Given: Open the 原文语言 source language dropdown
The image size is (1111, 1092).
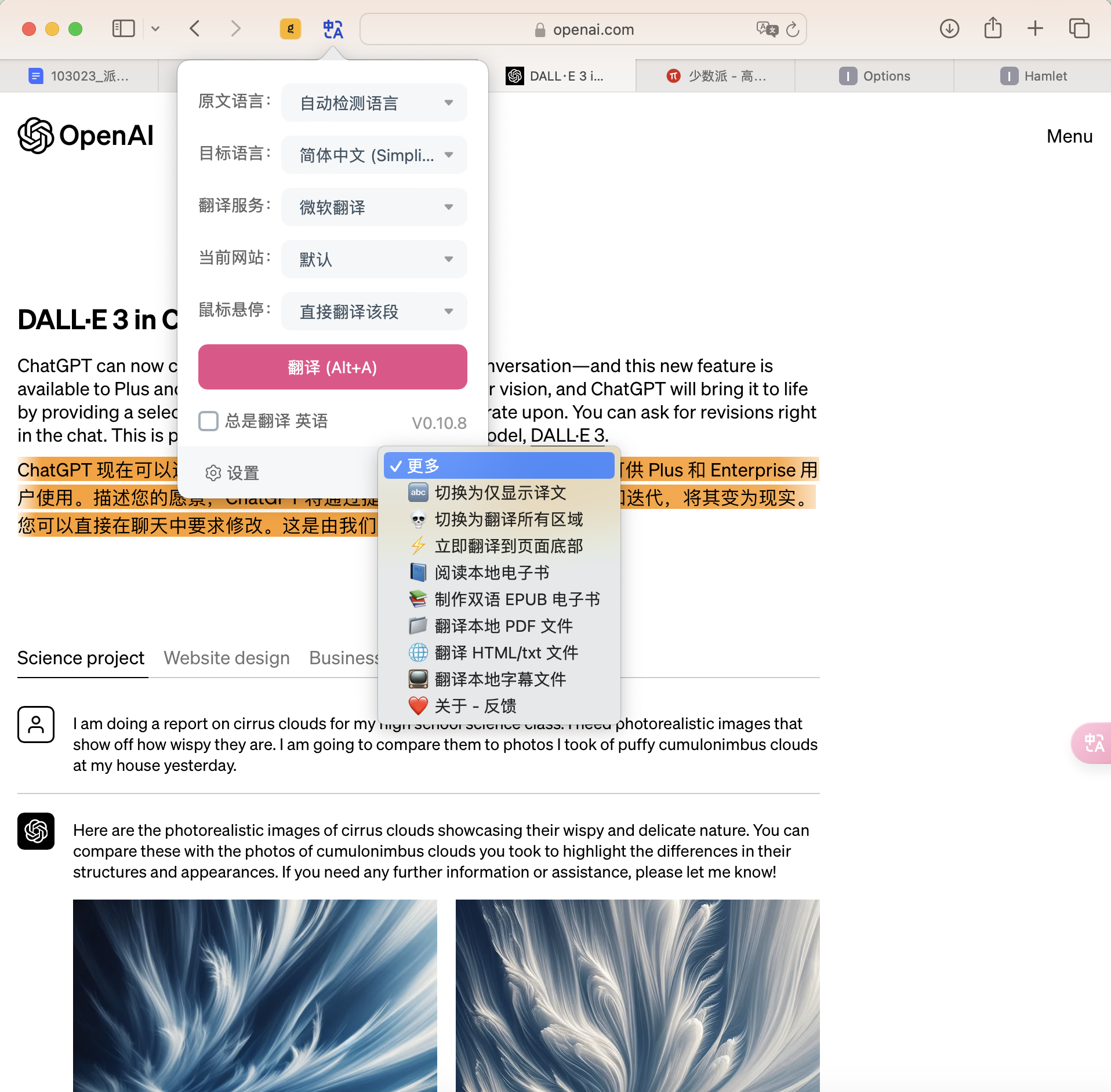Looking at the screenshot, I should (x=374, y=103).
